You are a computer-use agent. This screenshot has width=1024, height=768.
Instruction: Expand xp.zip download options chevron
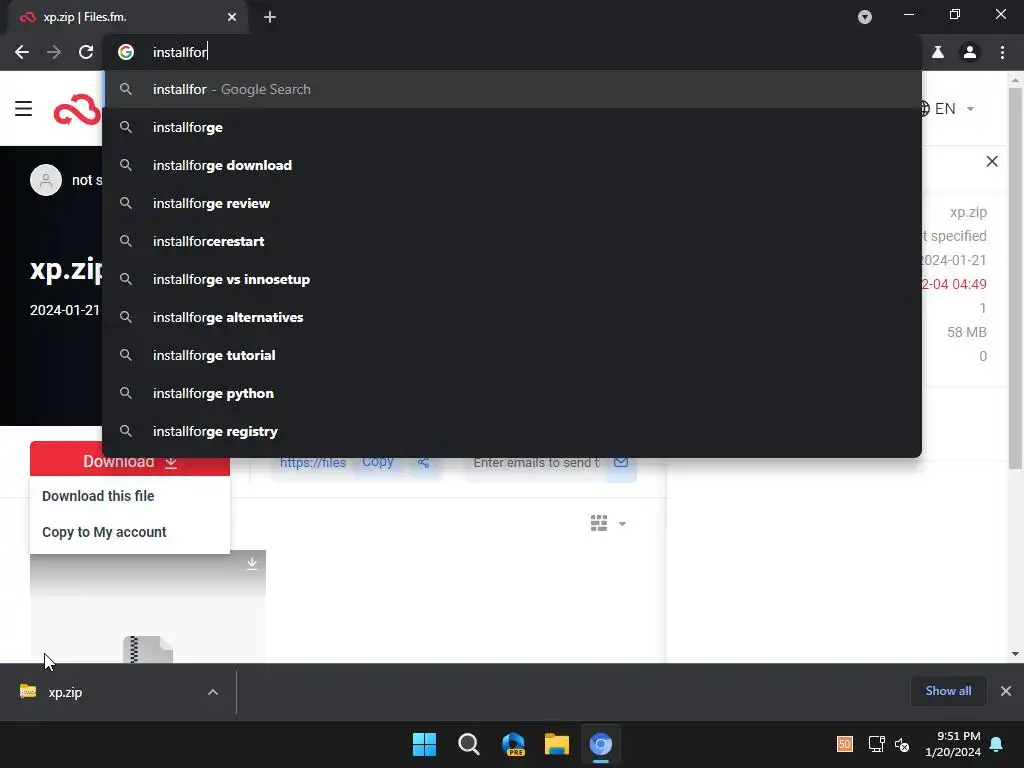[213, 692]
